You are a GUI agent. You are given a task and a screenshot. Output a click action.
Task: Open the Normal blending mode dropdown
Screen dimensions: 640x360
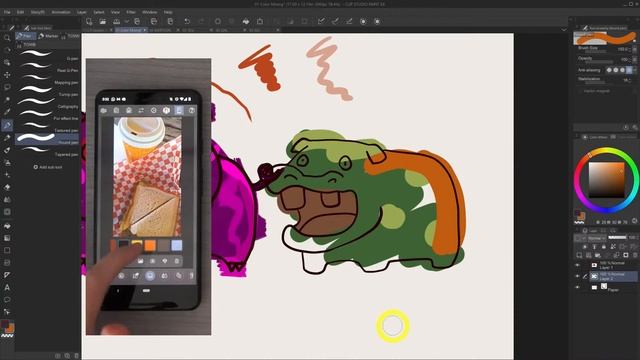pos(596,238)
